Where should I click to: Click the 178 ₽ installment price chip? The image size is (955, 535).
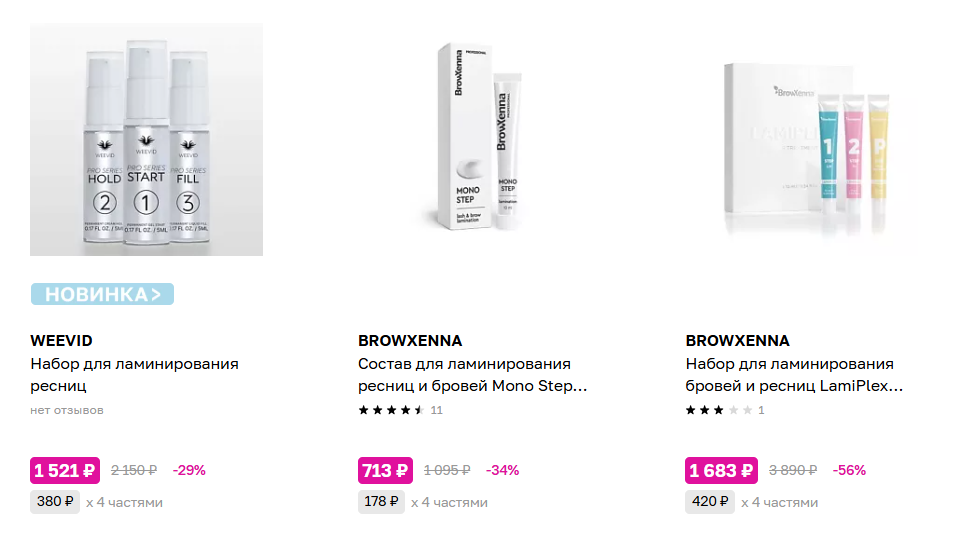coord(381,502)
